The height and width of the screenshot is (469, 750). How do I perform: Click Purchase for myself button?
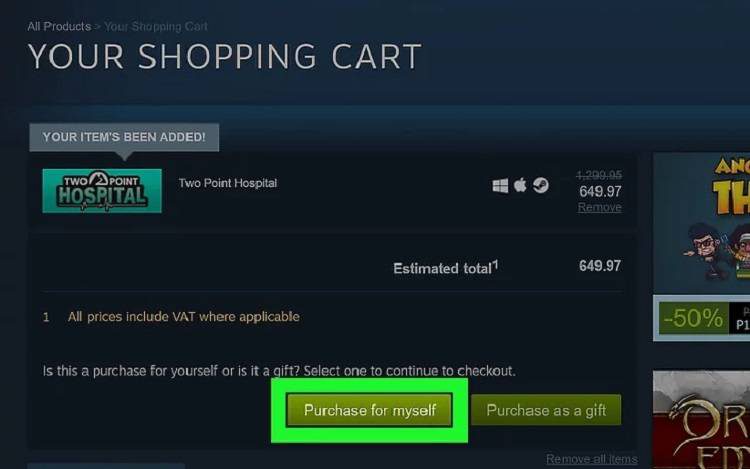tap(369, 410)
